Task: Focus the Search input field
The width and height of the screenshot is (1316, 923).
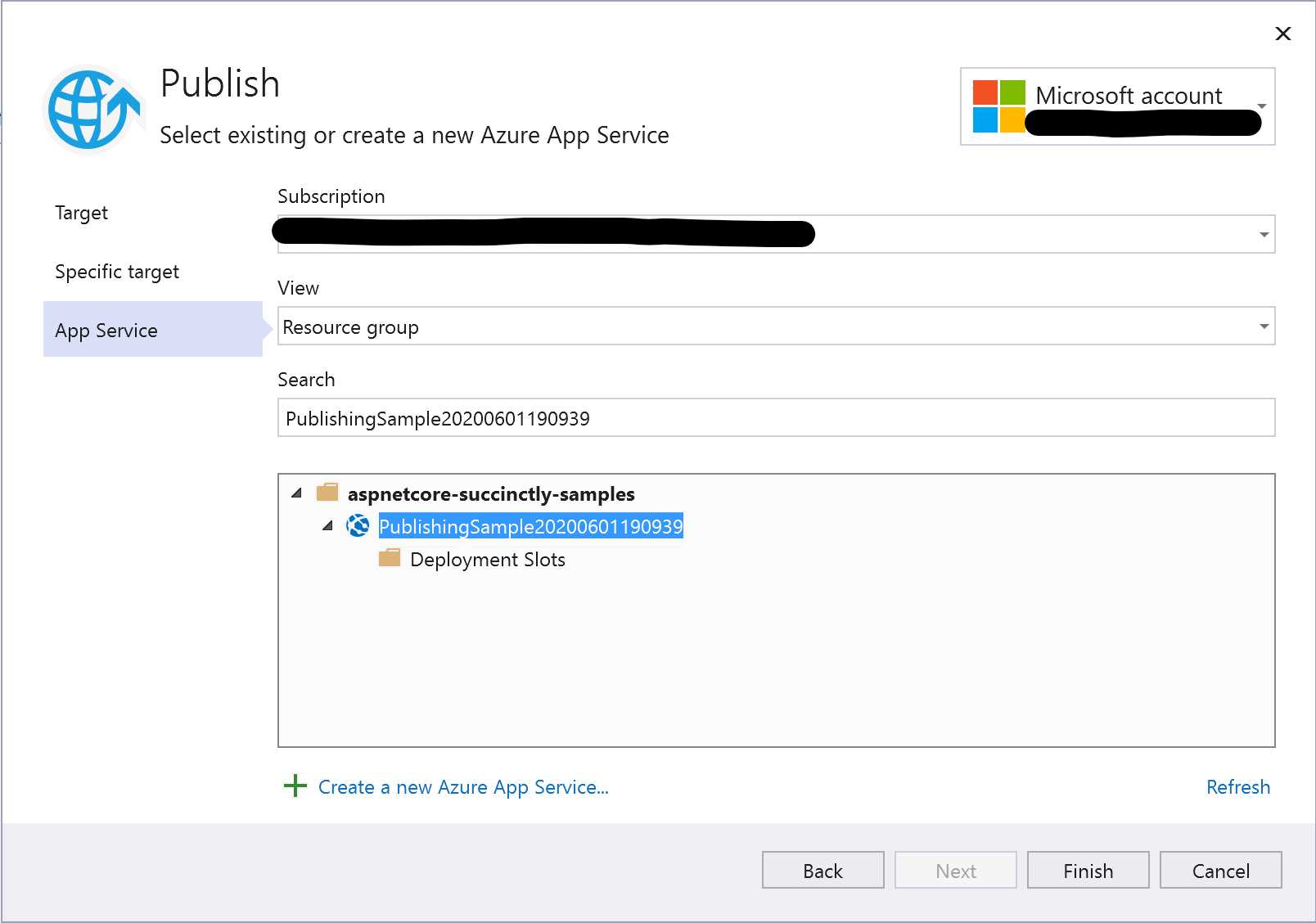Action: (776, 417)
